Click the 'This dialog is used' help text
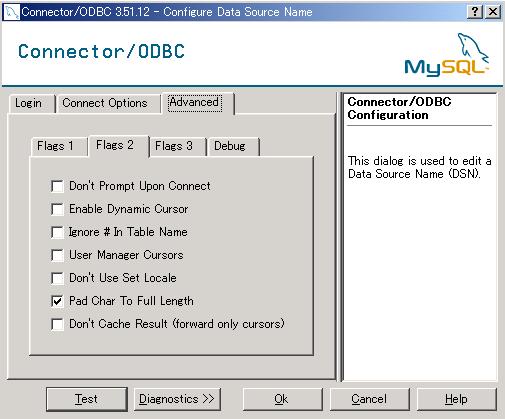Image resolution: width=505 pixels, height=419 pixels. 419,167
